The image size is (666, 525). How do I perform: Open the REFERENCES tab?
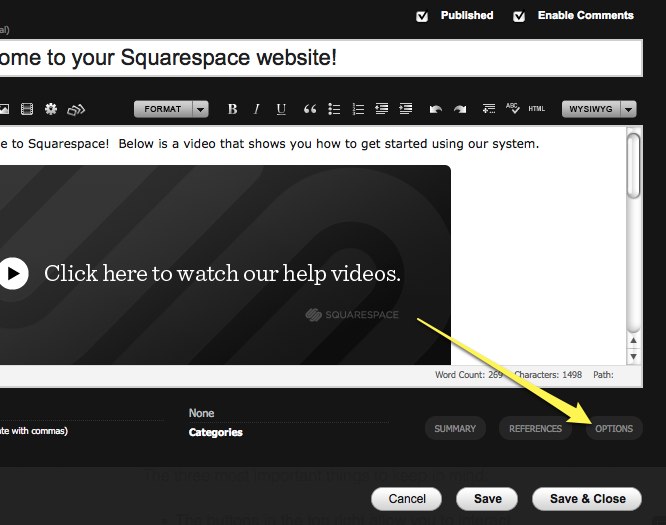coord(535,429)
